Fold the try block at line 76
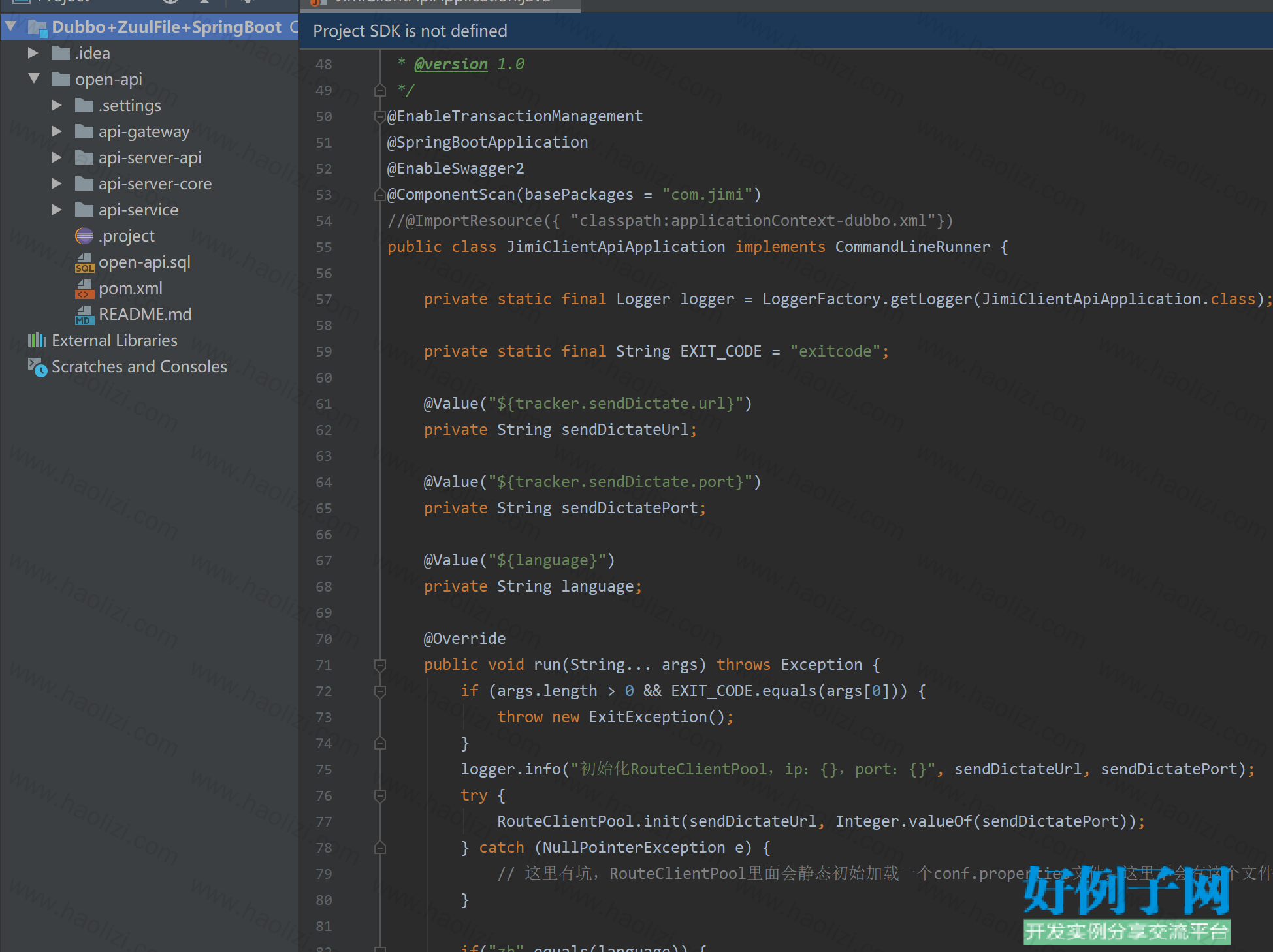This screenshot has width=1273, height=952. pyautogui.click(x=380, y=795)
